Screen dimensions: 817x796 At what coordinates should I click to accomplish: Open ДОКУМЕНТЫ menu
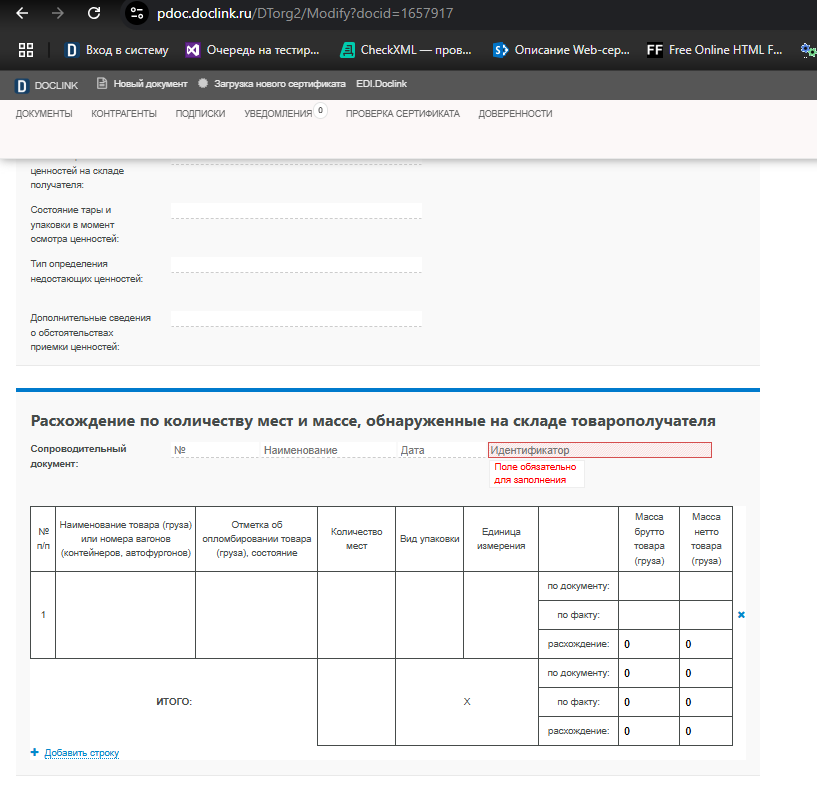(44, 114)
